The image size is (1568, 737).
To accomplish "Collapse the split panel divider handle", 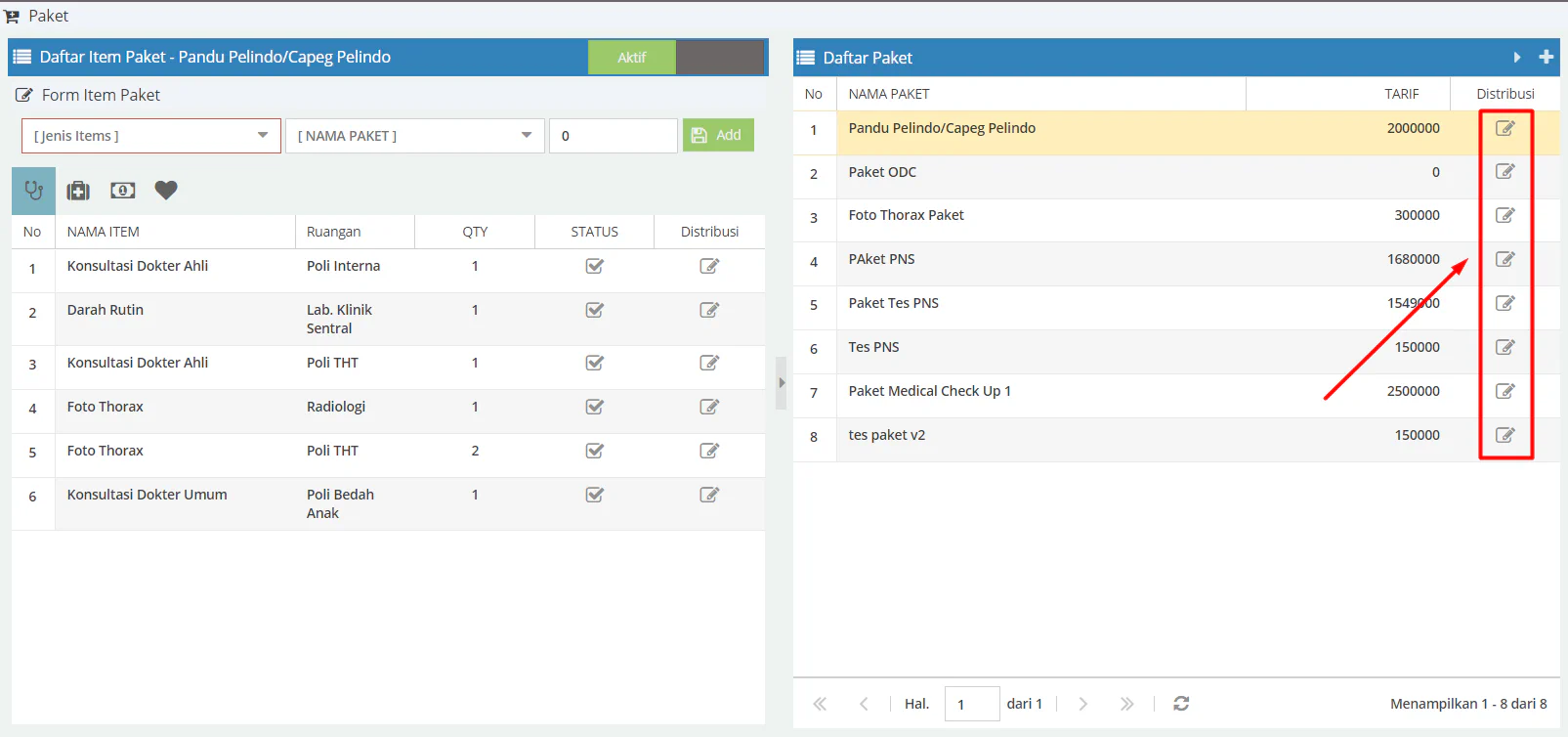I will coord(781,382).
